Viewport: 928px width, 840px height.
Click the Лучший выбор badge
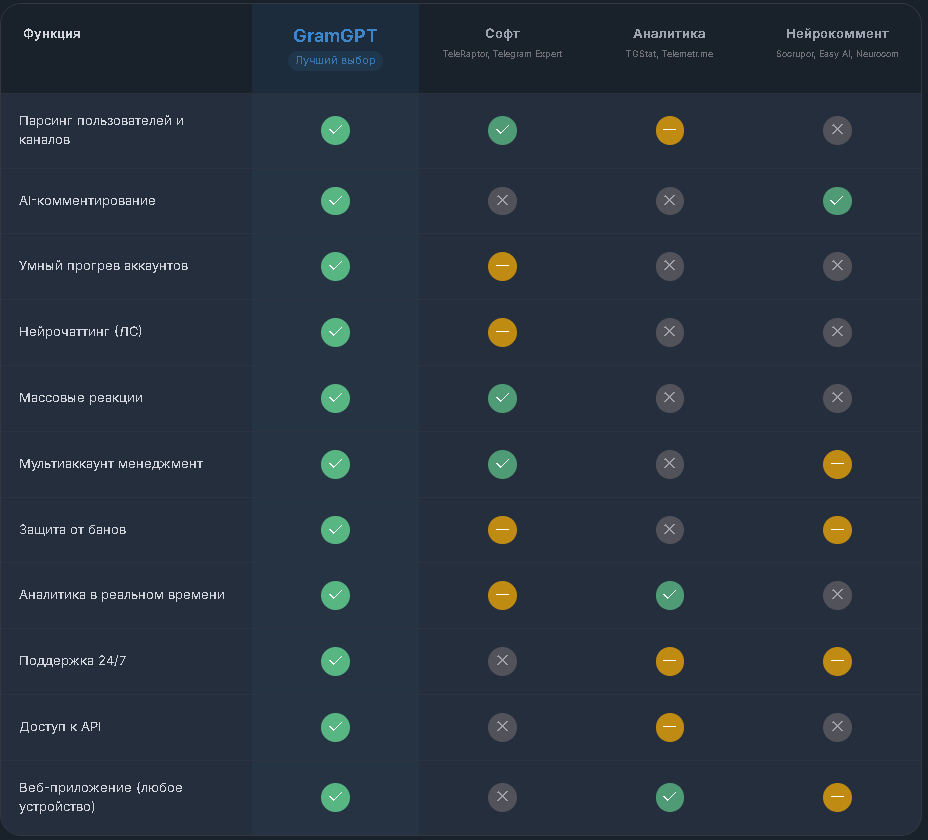click(335, 60)
